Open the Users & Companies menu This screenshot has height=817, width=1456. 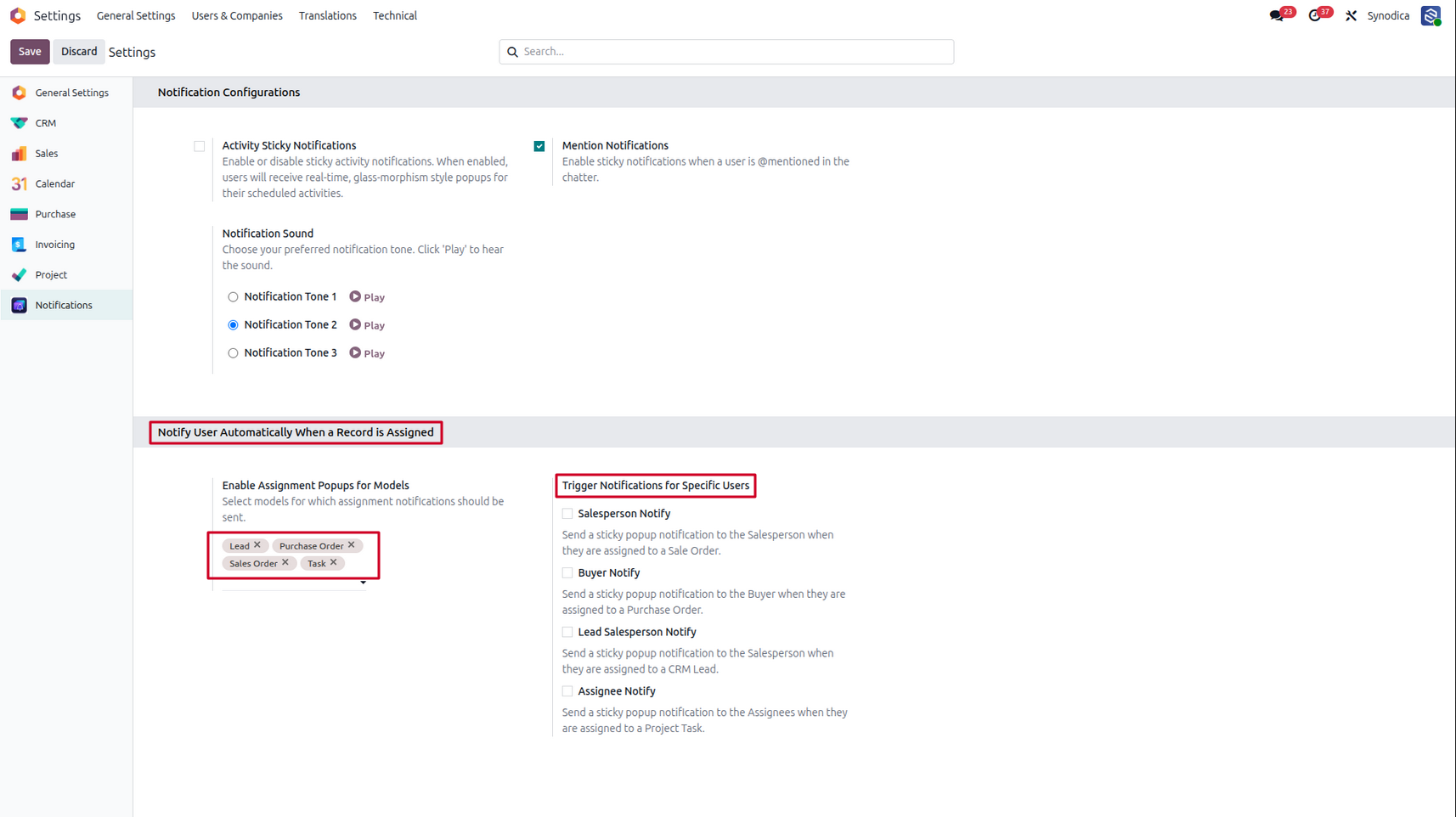(237, 16)
